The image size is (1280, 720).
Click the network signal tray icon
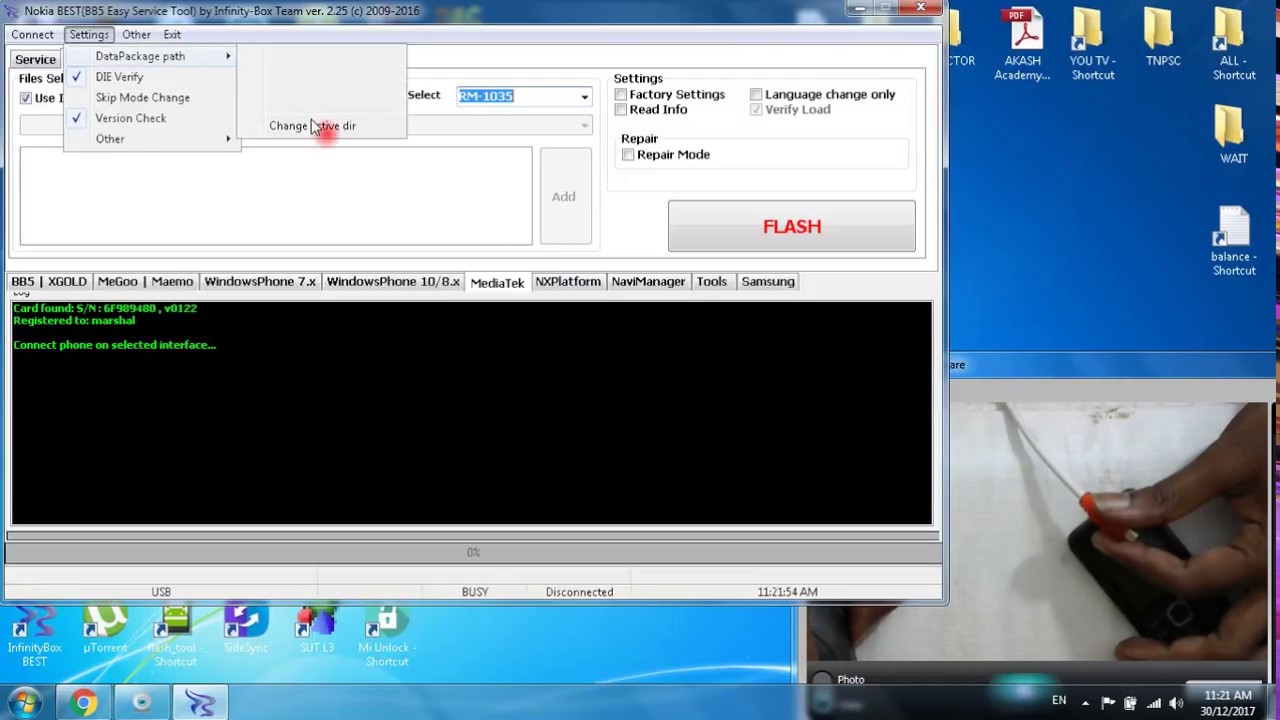[x=1153, y=703]
